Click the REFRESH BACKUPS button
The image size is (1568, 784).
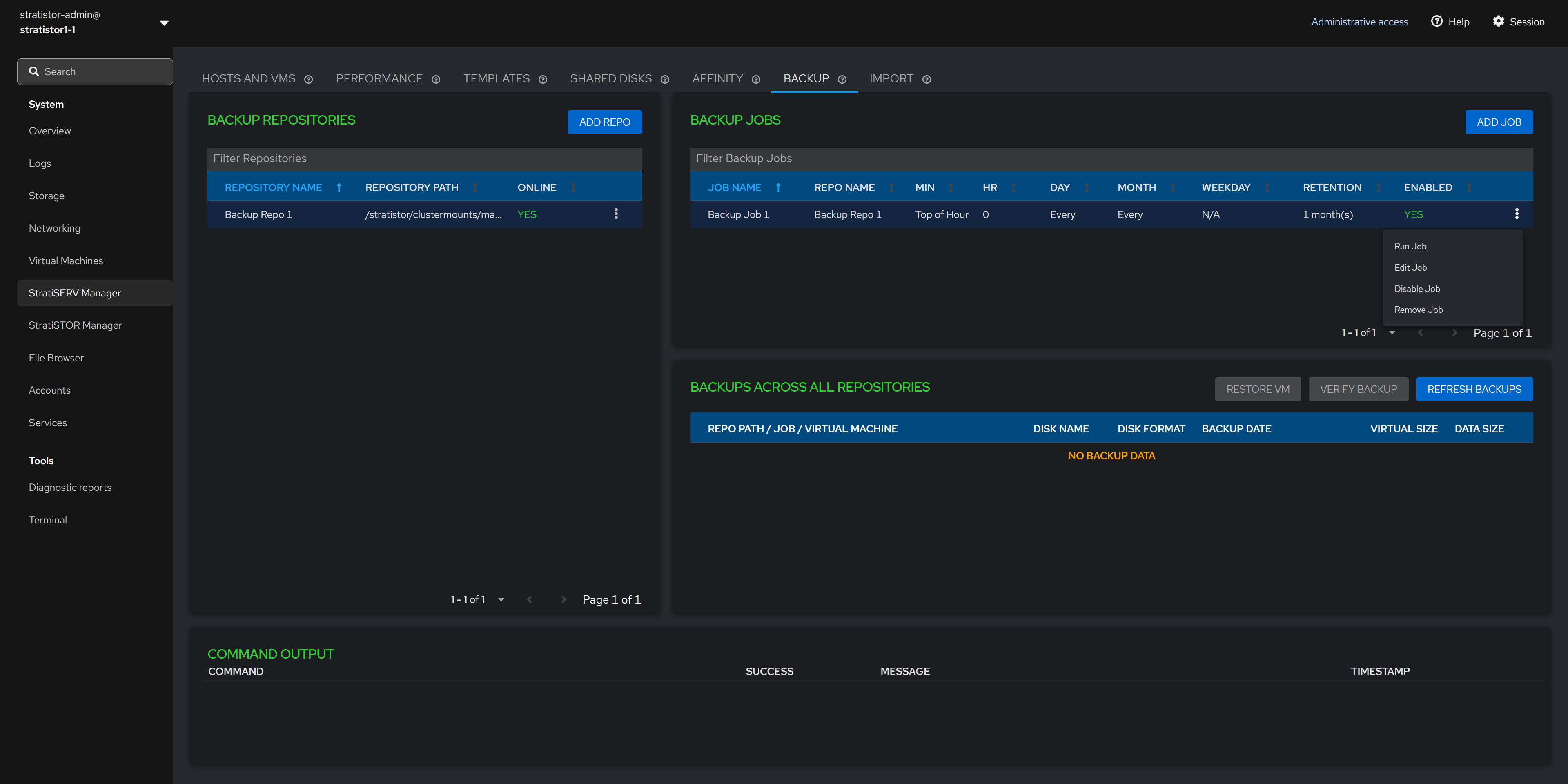pyautogui.click(x=1474, y=389)
